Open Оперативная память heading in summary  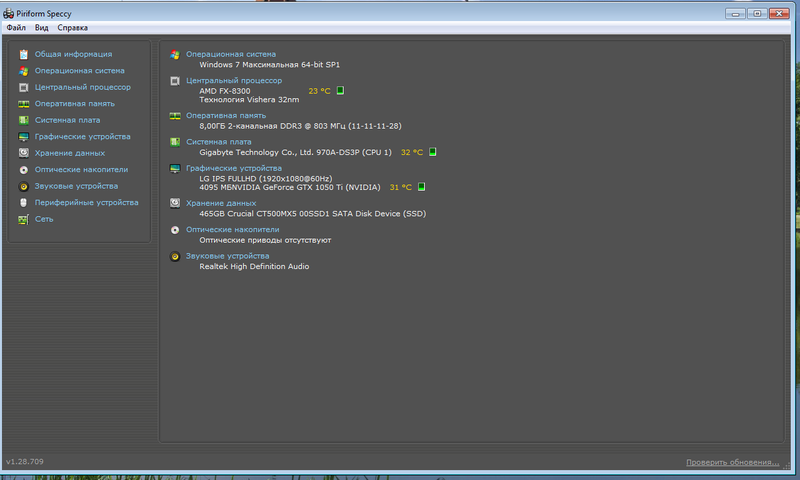(226, 115)
